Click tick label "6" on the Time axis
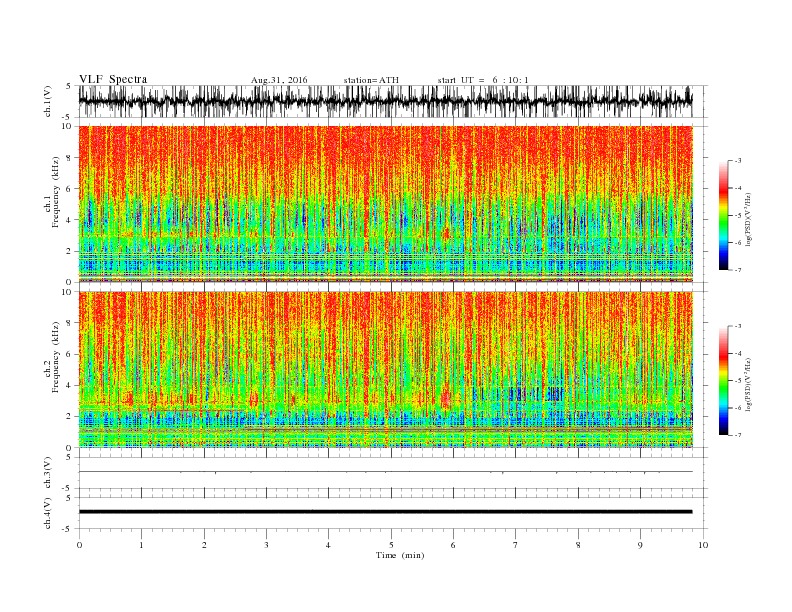 pos(453,545)
